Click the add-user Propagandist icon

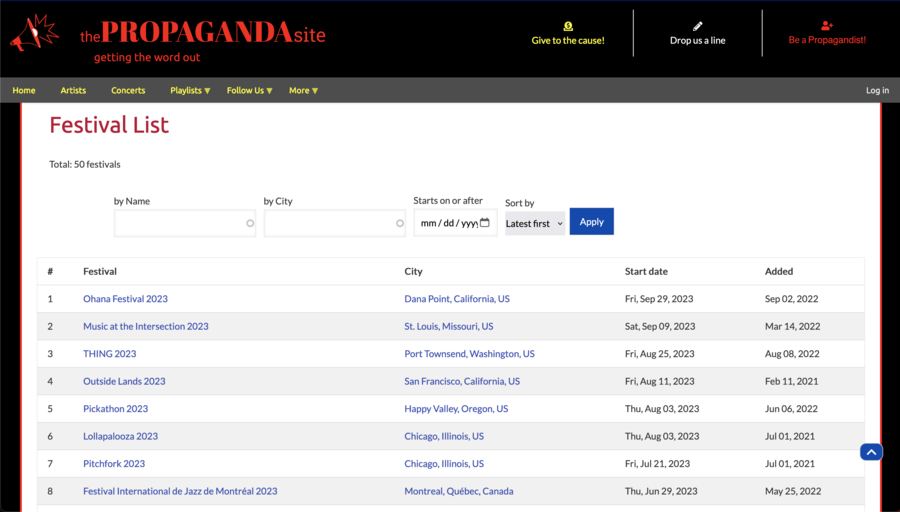pos(827,26)
